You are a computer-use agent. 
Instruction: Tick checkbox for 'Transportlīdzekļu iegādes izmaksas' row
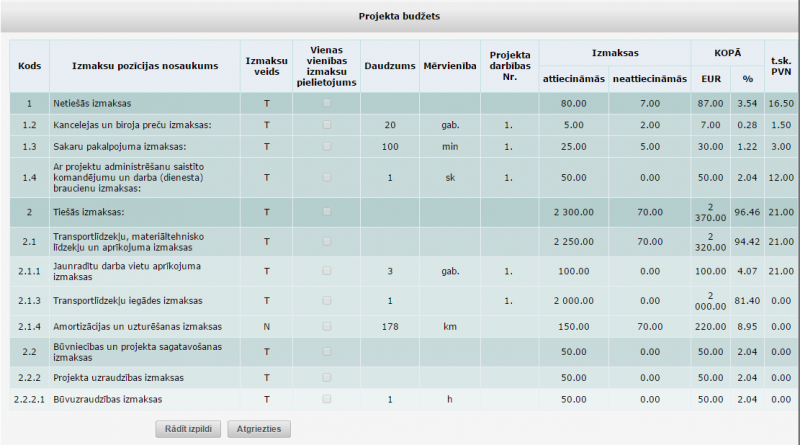pos(327,300)
